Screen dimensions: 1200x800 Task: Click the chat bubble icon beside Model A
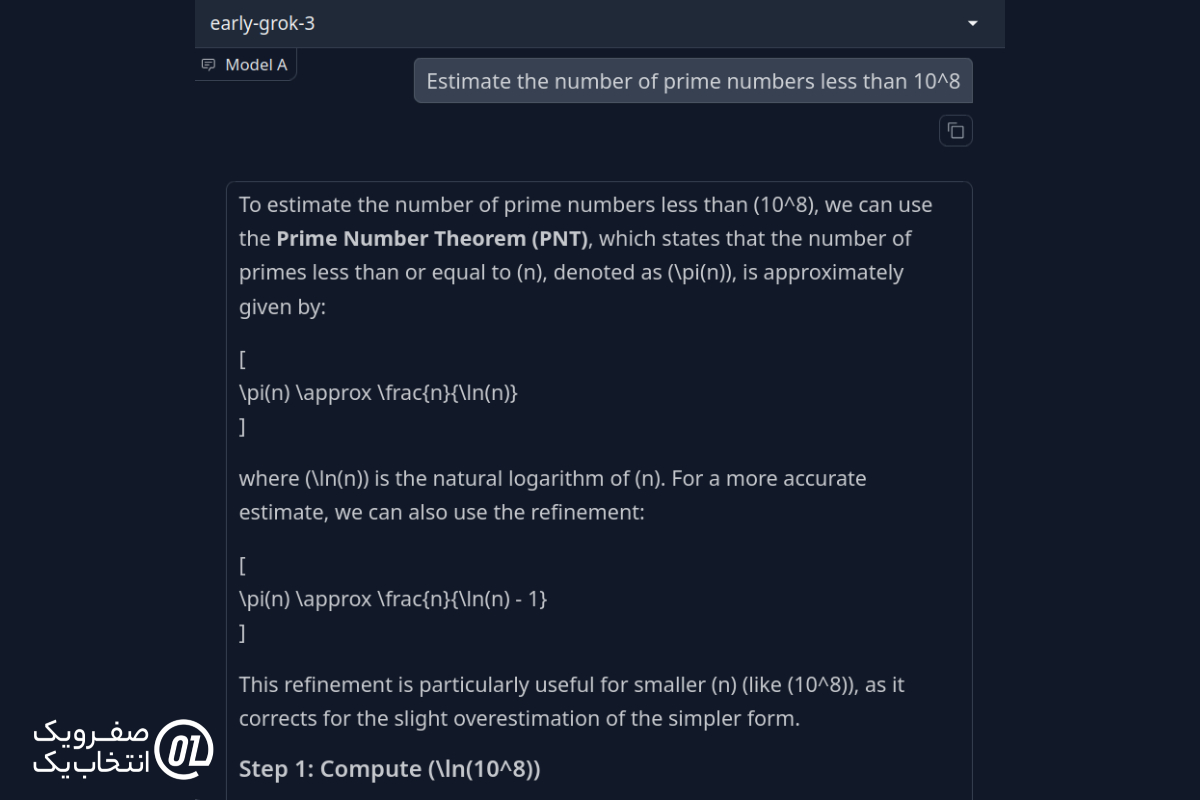[x=208, y=65]
